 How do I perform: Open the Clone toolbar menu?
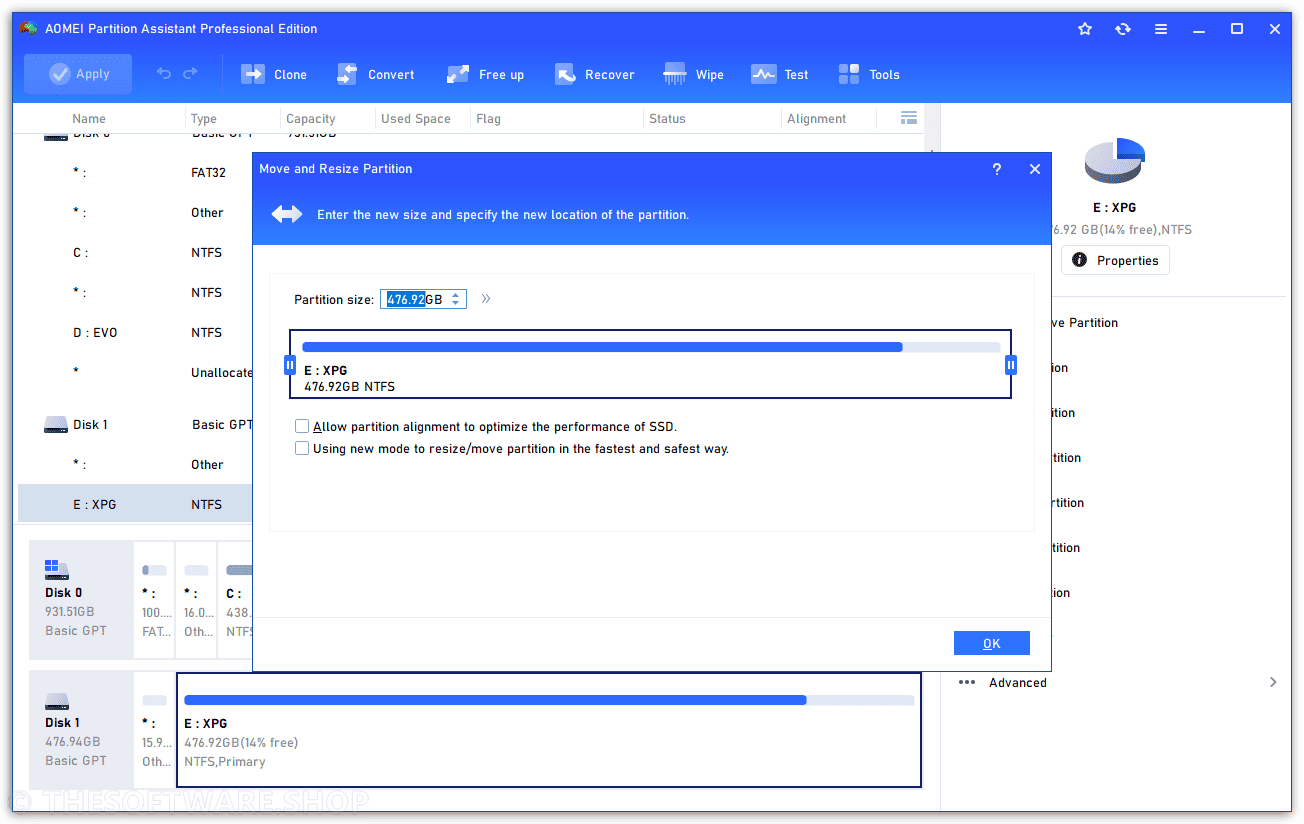tap(274, 74)
